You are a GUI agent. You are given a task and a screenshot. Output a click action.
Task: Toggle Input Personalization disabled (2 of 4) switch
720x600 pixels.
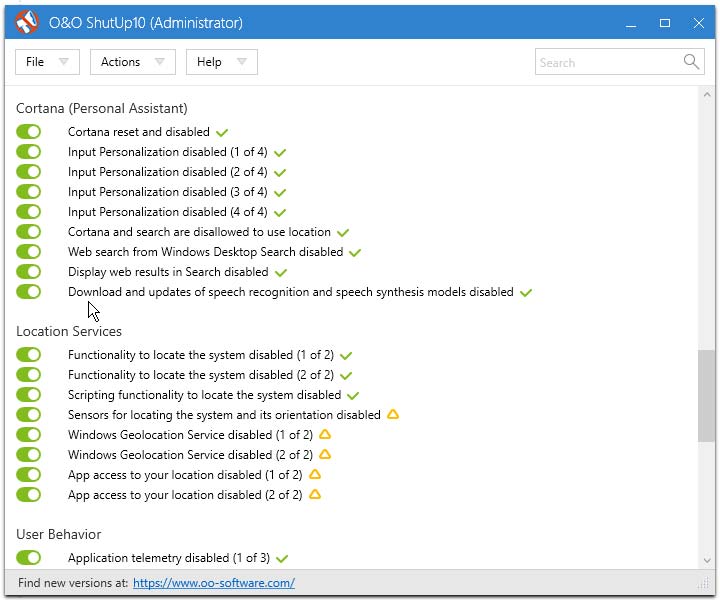pos(28,172)
